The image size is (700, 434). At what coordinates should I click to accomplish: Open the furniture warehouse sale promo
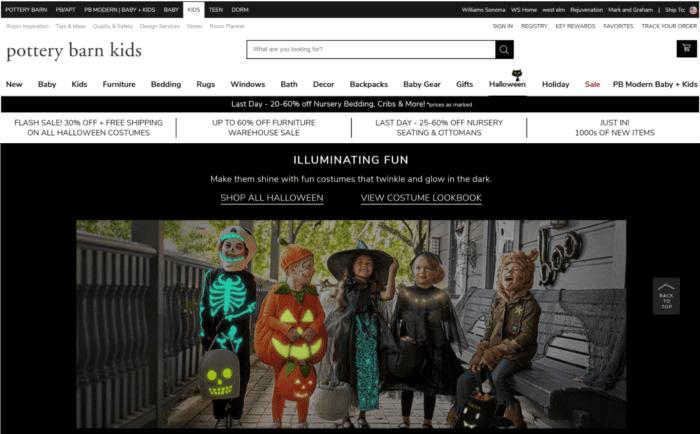[264, 128]
